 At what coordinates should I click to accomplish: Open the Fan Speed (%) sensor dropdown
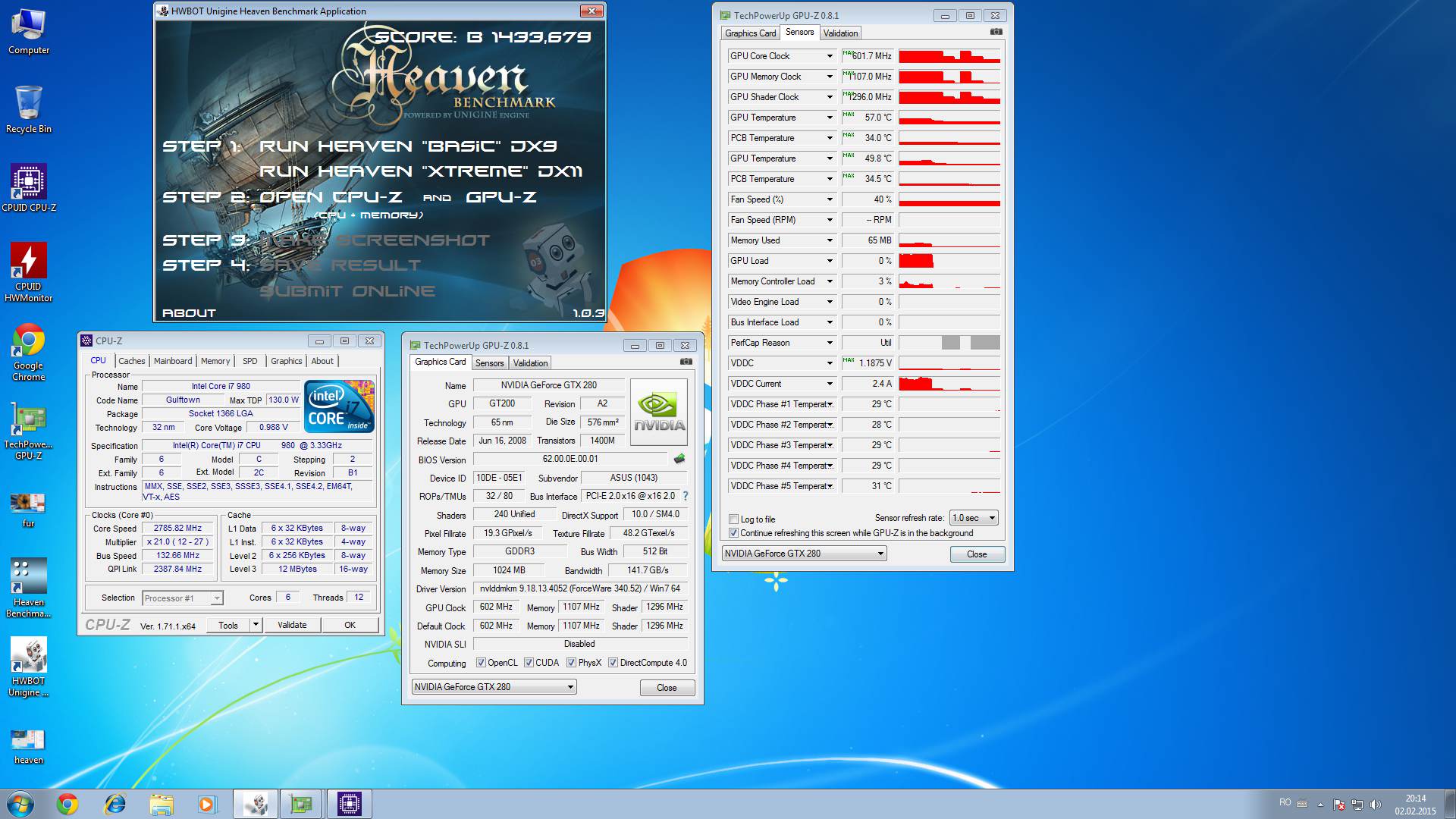click(x=829, y=199)
